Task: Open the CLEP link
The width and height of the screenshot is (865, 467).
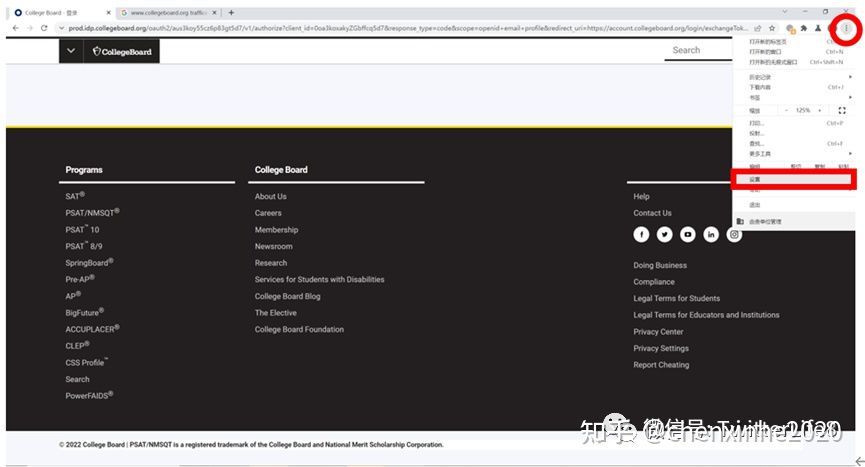Action: point(77,345)
